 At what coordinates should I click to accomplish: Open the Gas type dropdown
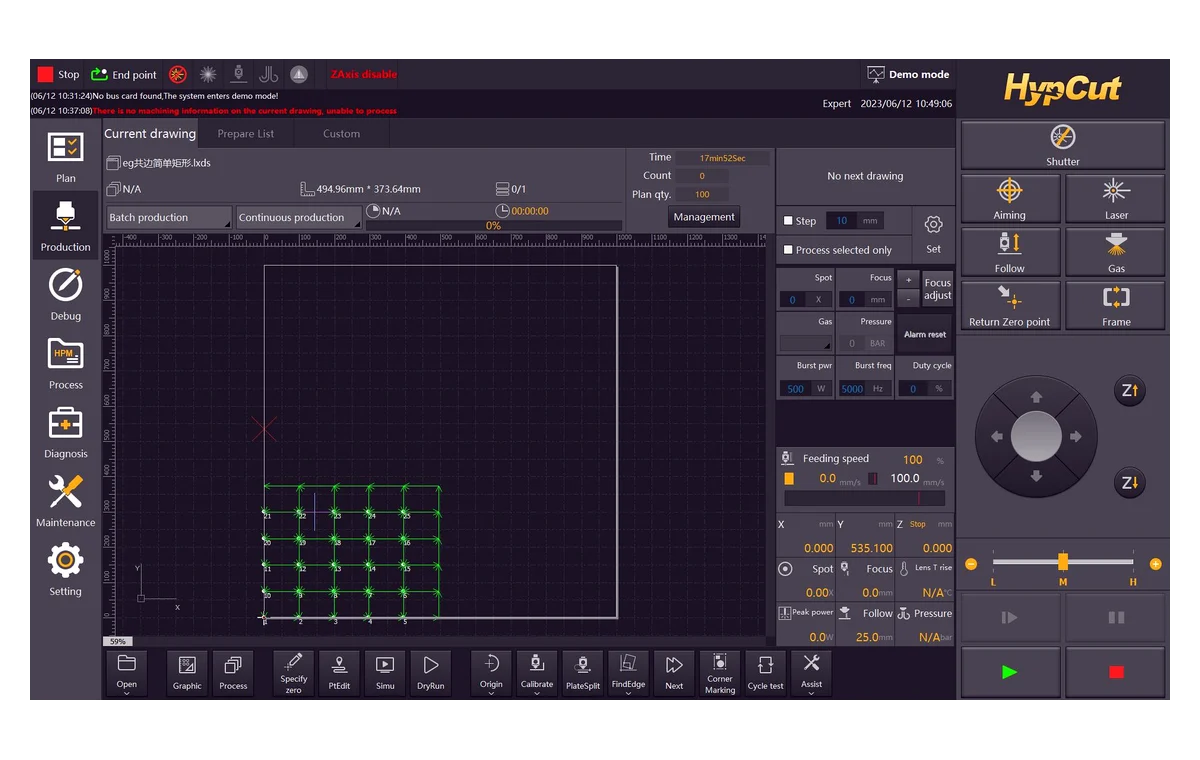coord(806,343)
